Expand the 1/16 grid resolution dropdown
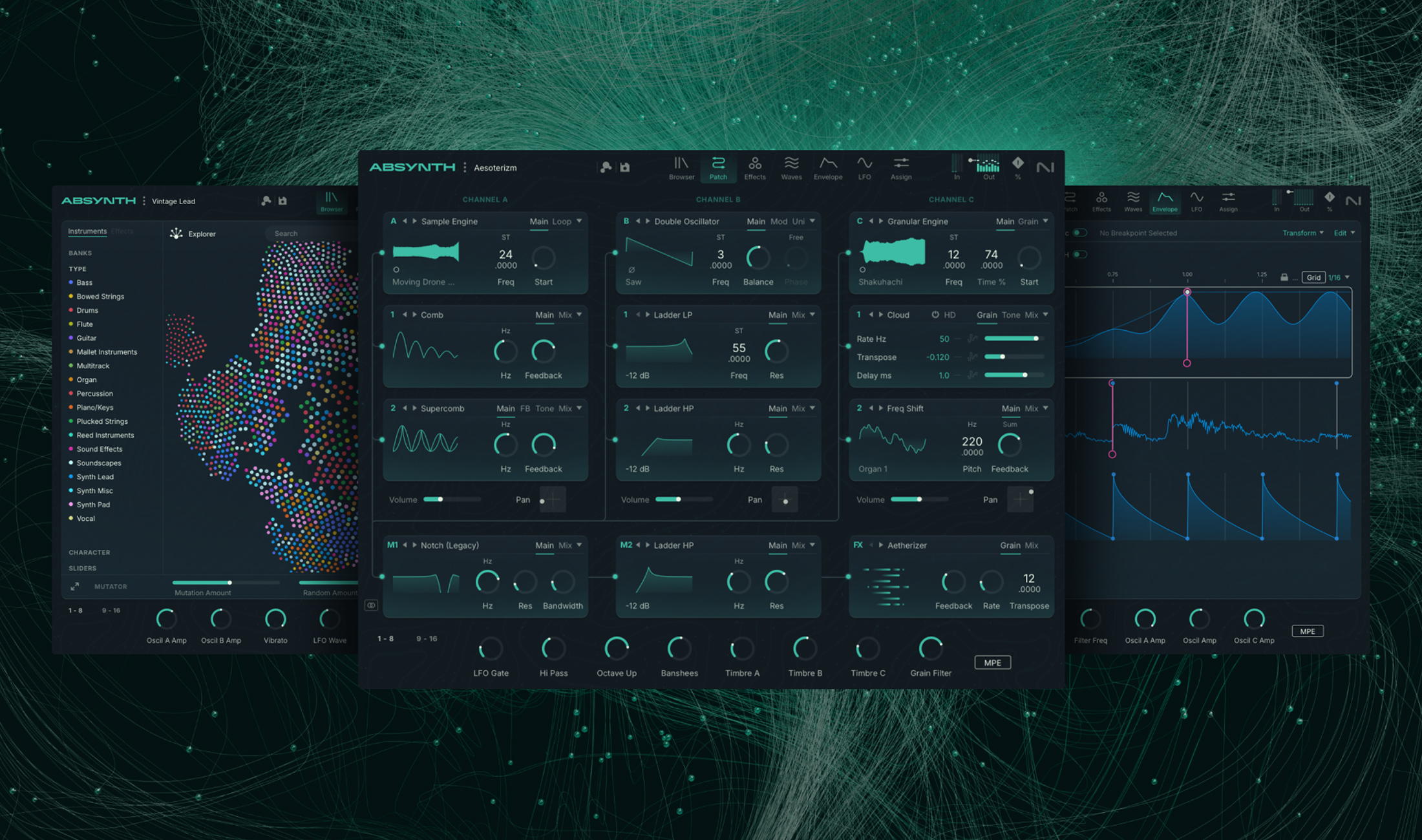1422x840 pixels. (x=1339, y=277)
